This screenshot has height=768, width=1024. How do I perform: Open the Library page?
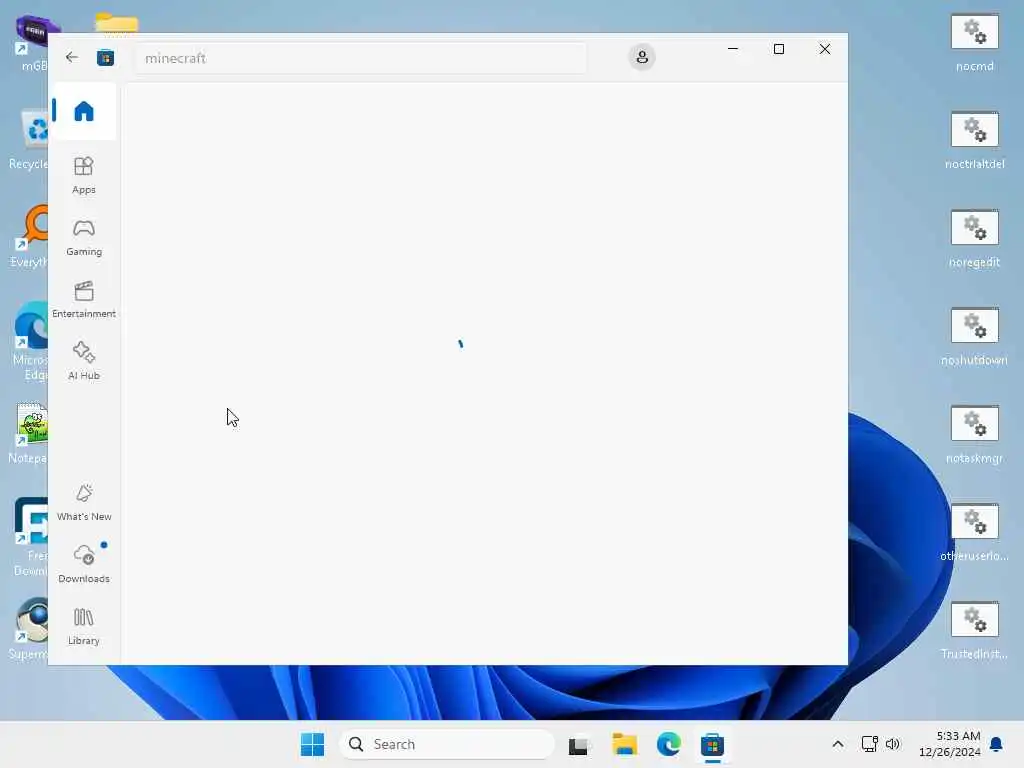(x=84, y=626)
